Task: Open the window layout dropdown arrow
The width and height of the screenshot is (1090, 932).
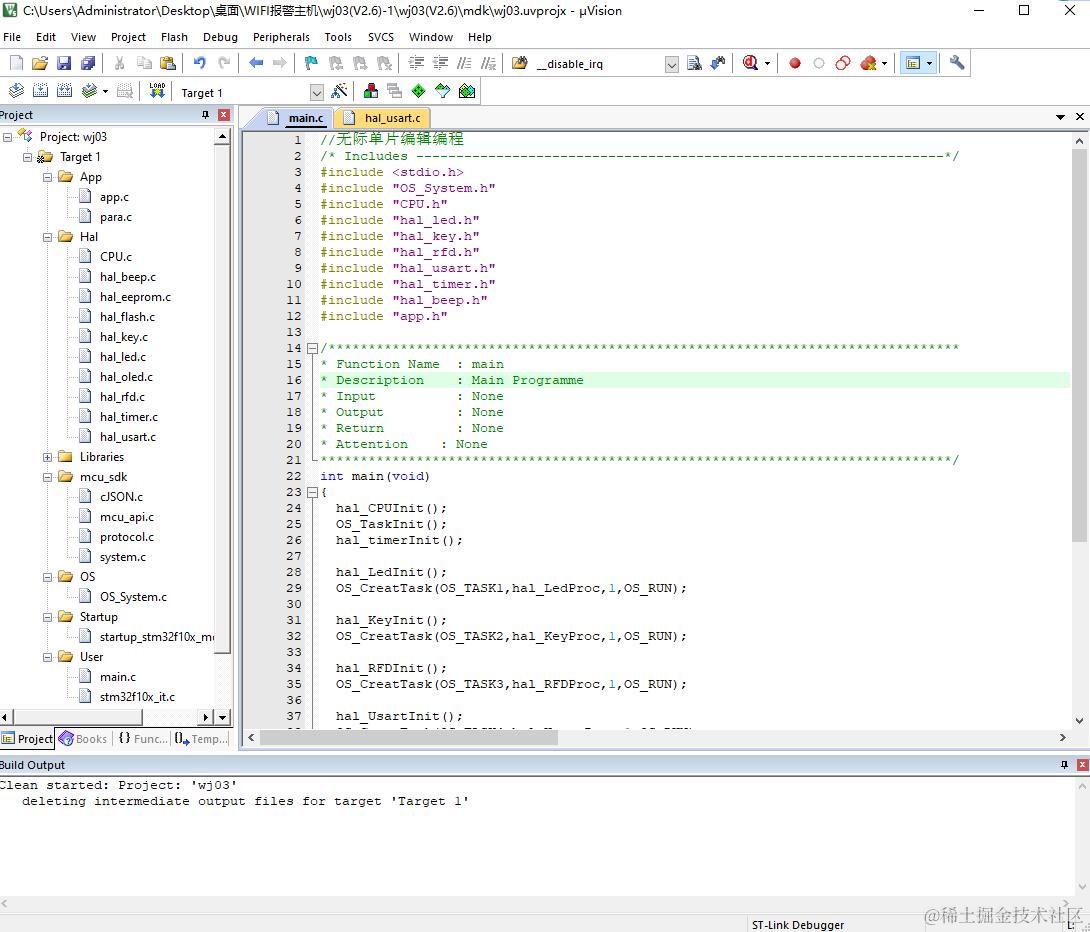Action: point(929,63)
